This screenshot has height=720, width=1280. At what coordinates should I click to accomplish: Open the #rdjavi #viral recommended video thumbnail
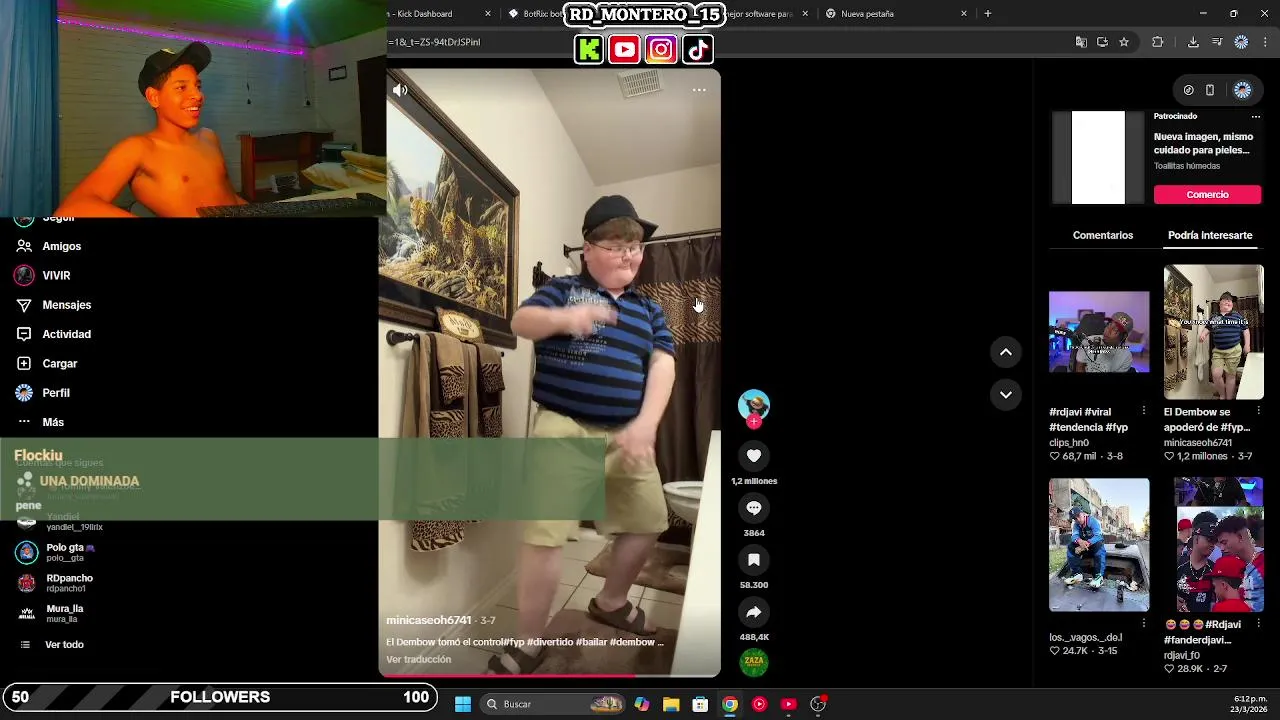click(1099, 332)
